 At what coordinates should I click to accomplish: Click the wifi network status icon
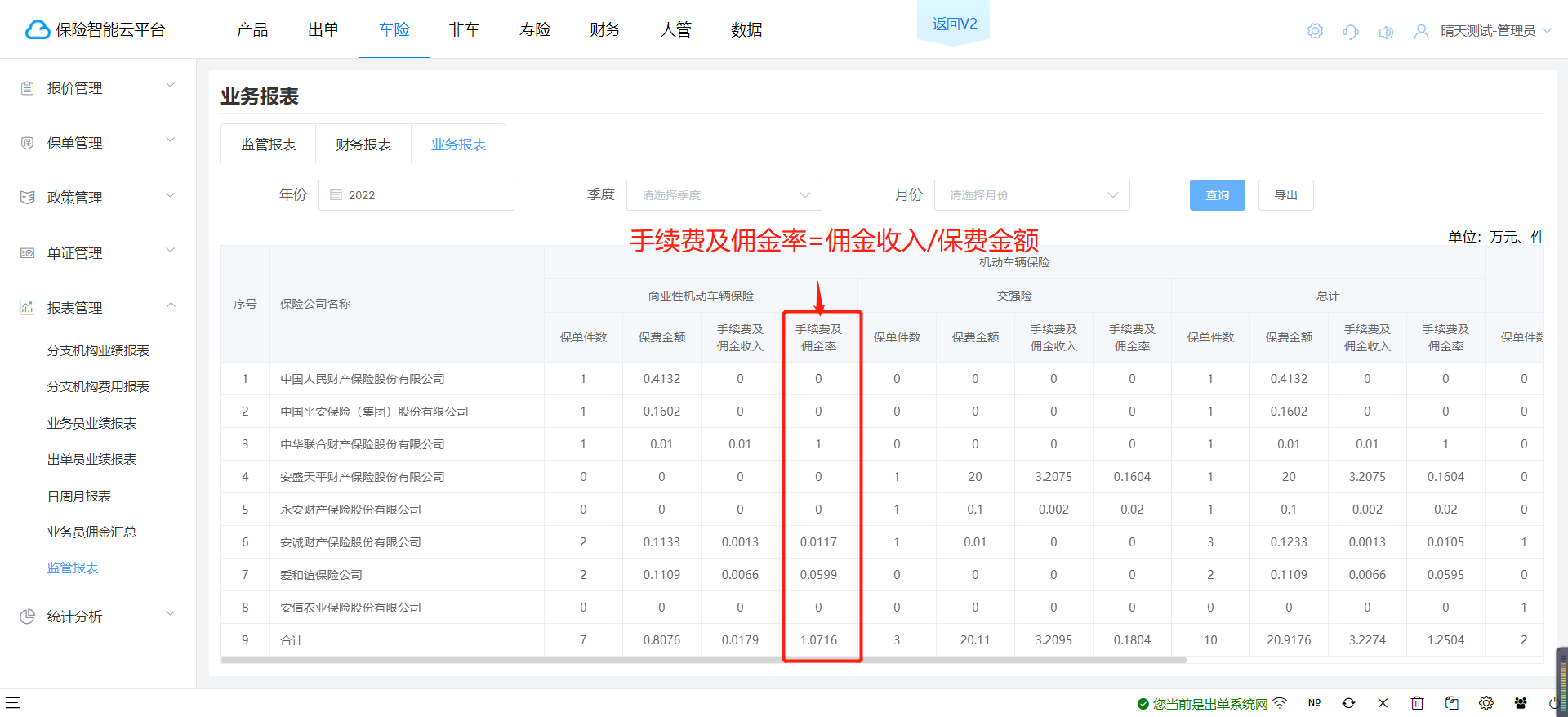coord(1280,702)
